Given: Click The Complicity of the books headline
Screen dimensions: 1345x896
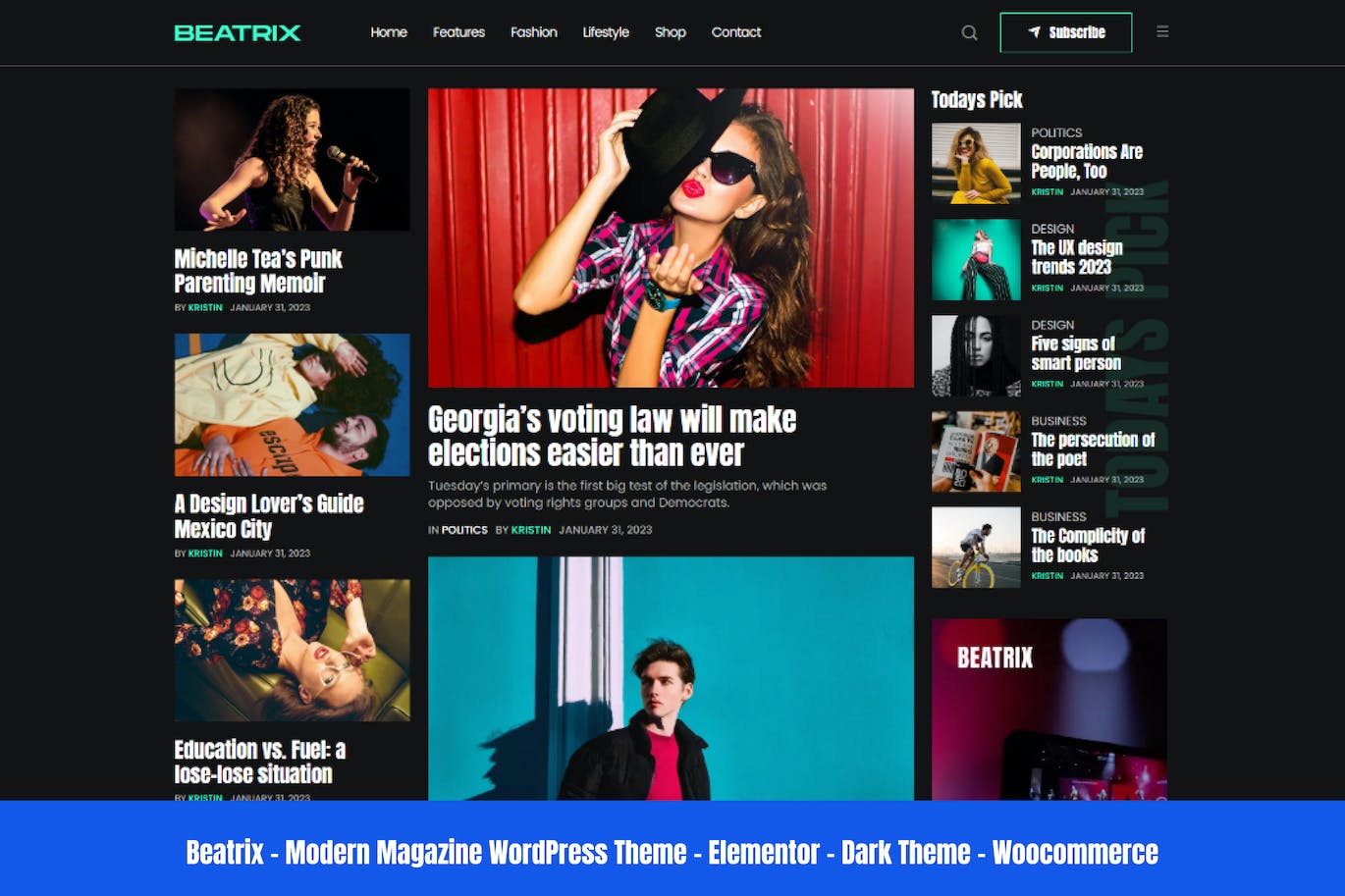Looking at the screenshot, I should click(1088, 546).
